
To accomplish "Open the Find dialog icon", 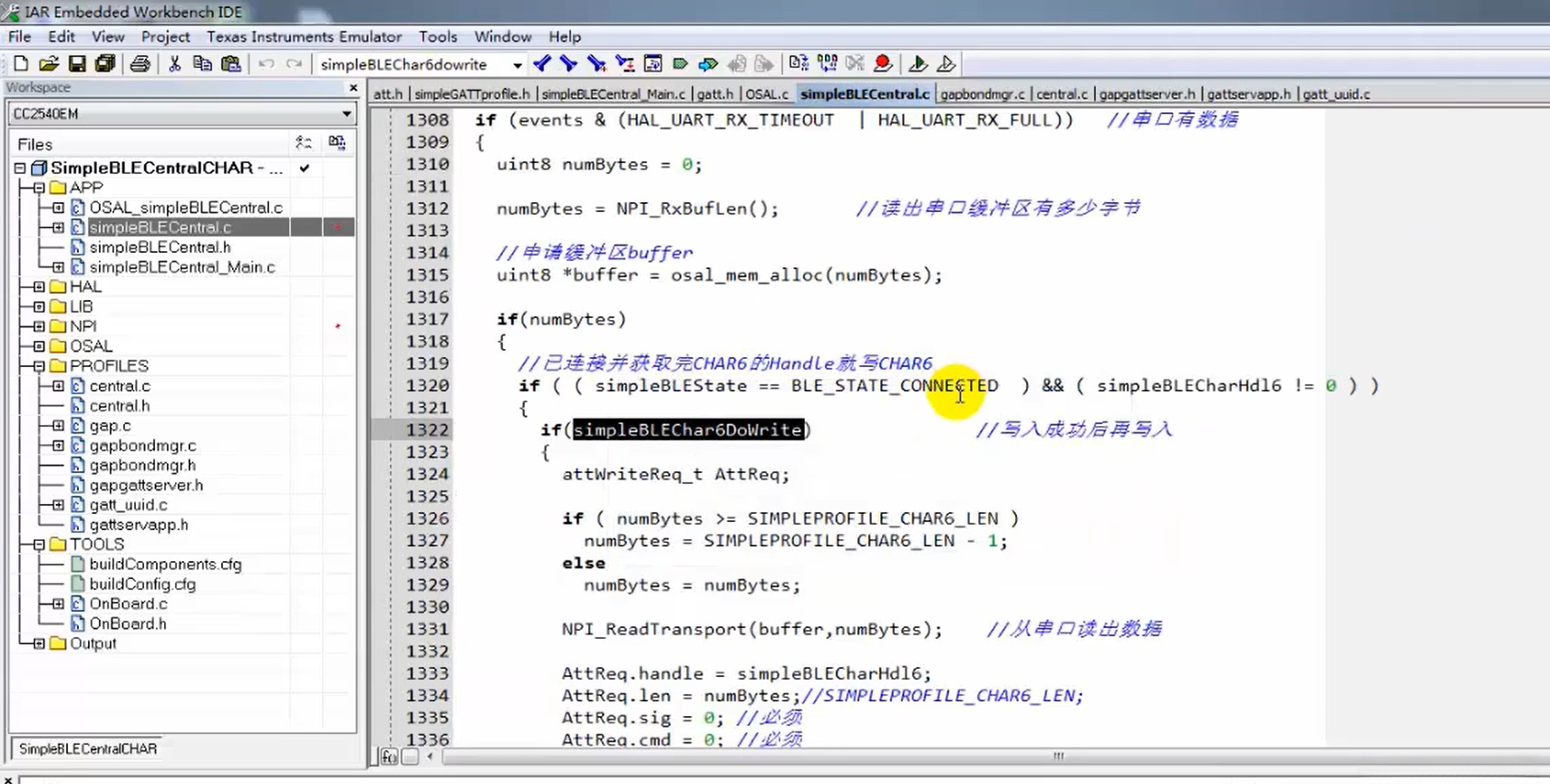I will coord(596,63).
